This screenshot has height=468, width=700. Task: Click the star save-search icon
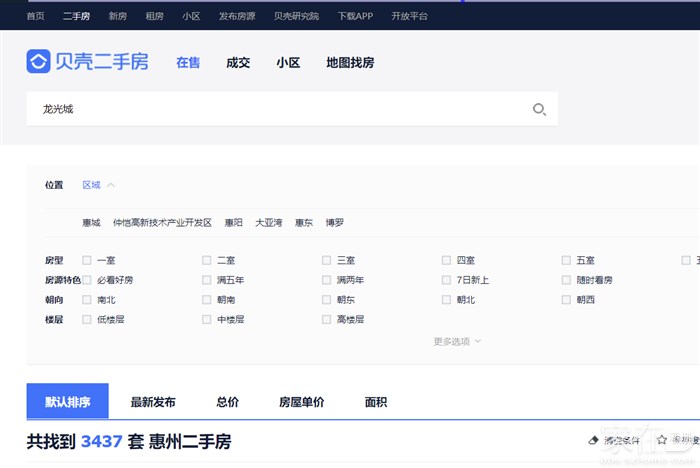[x=661, y=440]
